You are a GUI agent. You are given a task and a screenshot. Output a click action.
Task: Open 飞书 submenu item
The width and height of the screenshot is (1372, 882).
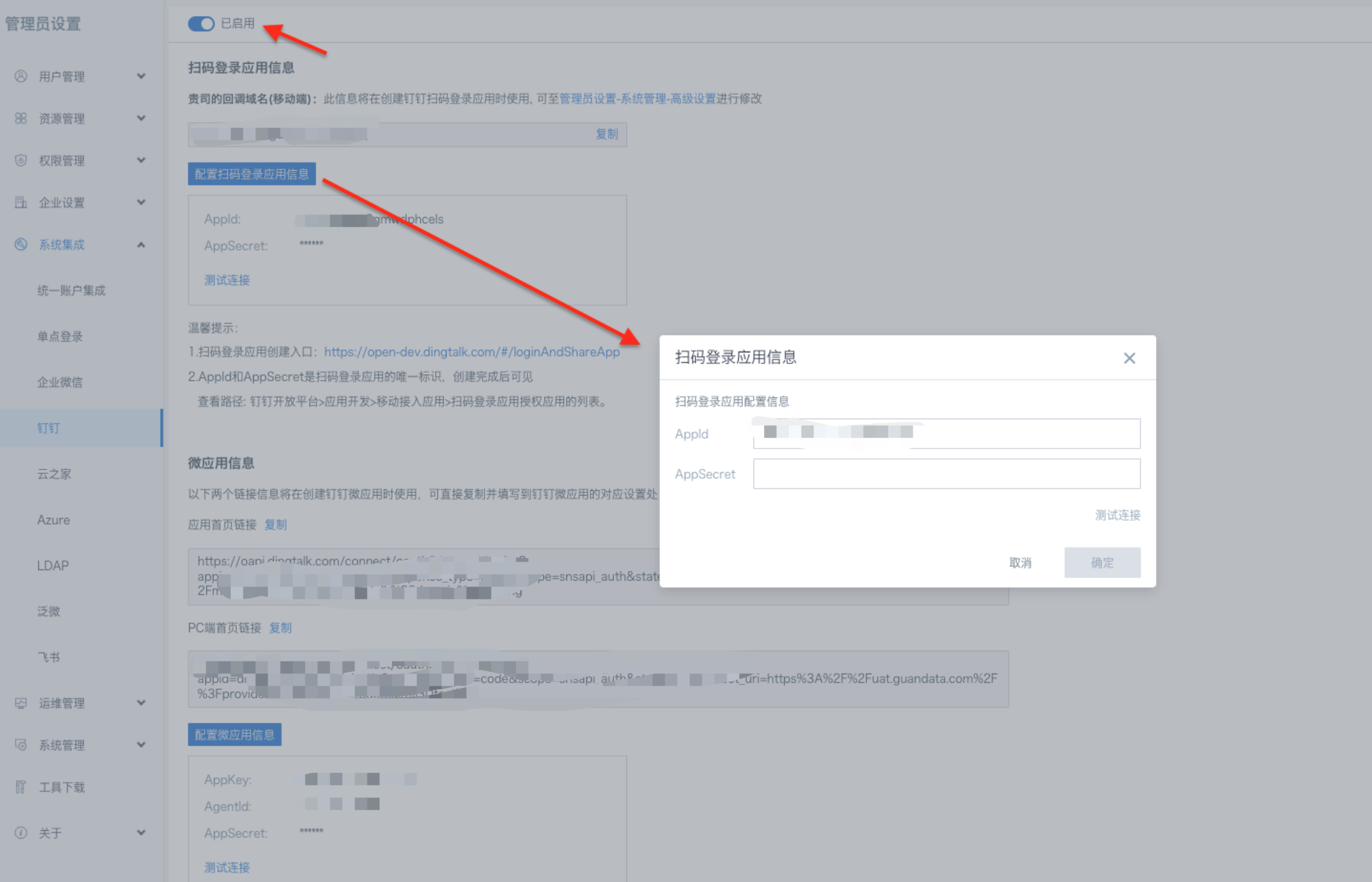(48, 657)
